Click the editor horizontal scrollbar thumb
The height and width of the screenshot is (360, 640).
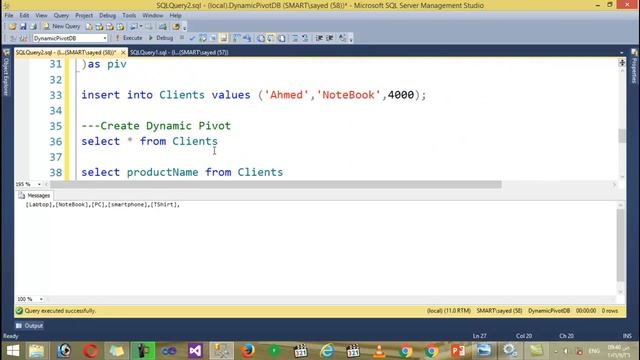tap(276, 184)
